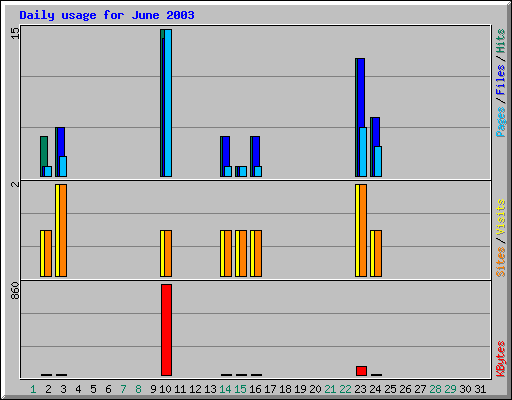
Task: Select the blue Files bar for day 3
Action: click(61, 142)
